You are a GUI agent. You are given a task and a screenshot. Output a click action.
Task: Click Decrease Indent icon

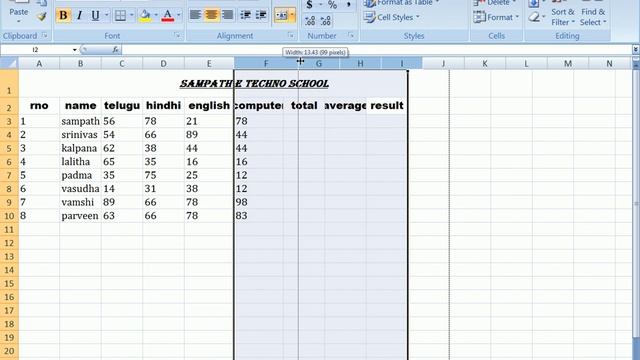click(245, 16)
